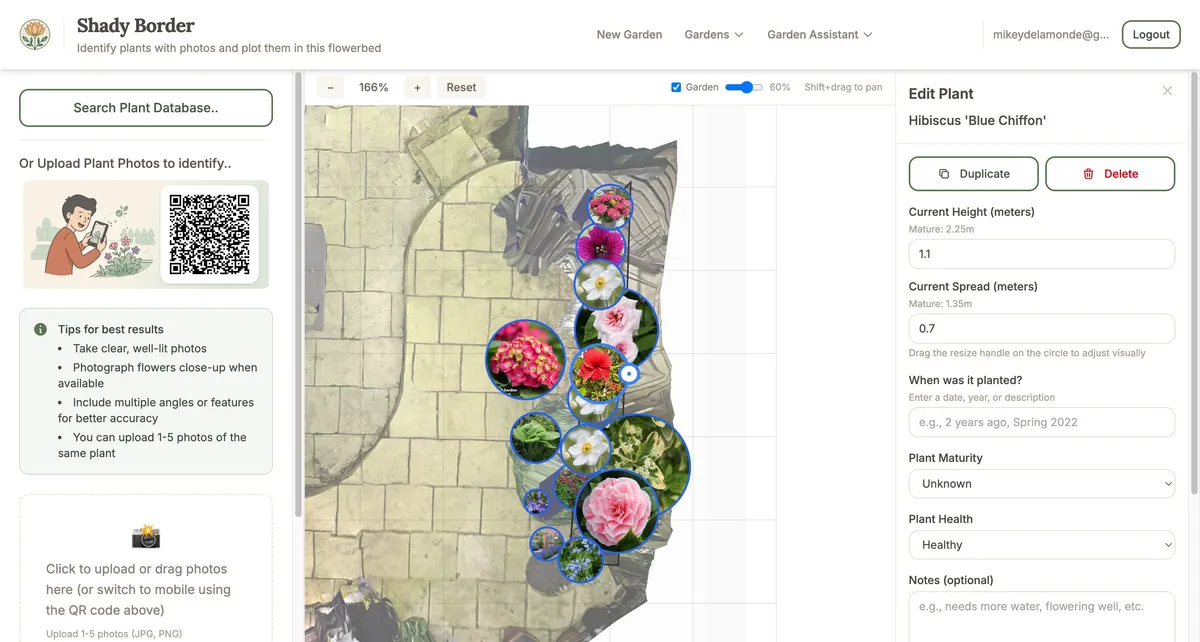Click the trash icon inside the Delete button

click(1088, 173)
